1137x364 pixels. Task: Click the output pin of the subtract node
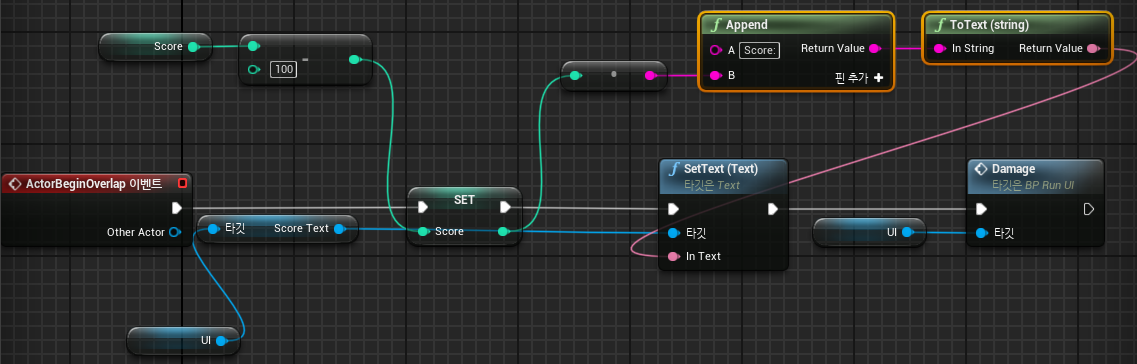(x=355, y=59)
